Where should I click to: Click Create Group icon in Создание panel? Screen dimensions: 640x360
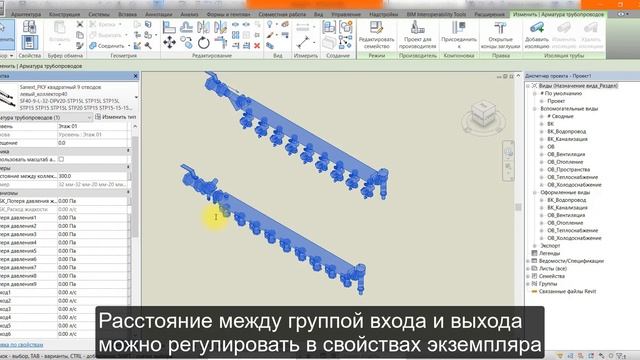346,27
